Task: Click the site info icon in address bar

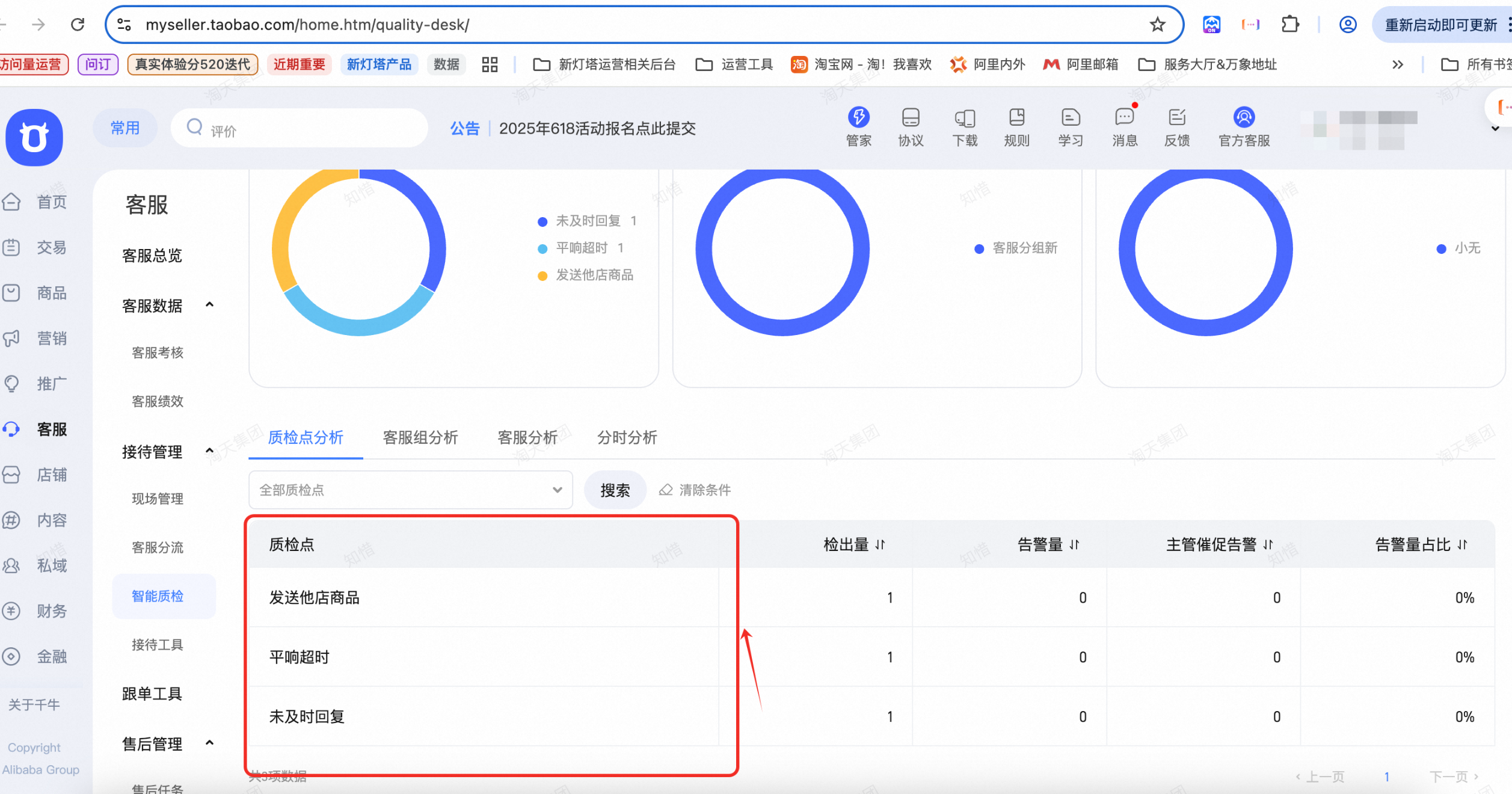Action: [x=124, y=25]
